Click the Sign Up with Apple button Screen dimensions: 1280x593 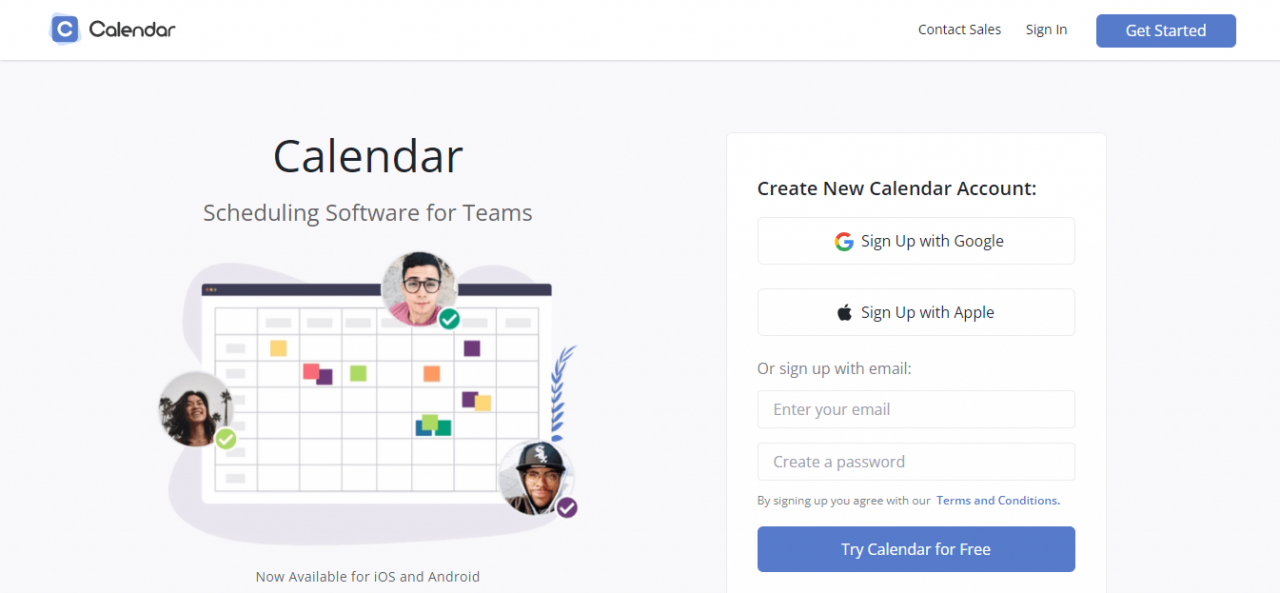[x=915, y=312]
